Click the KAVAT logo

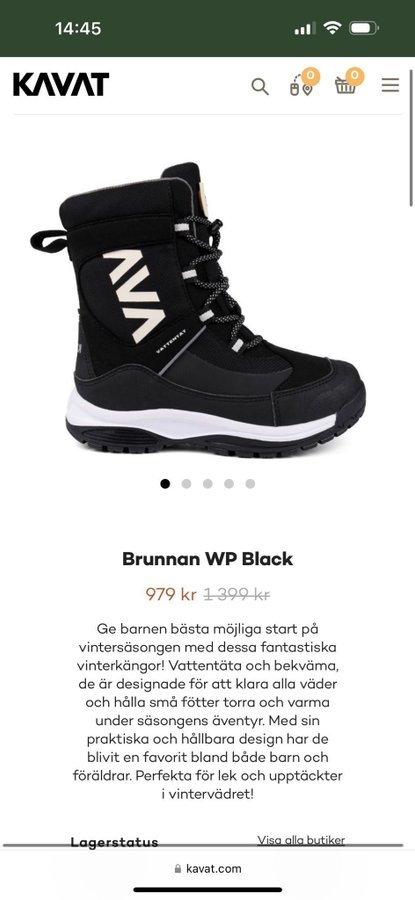tap(61, 84)
